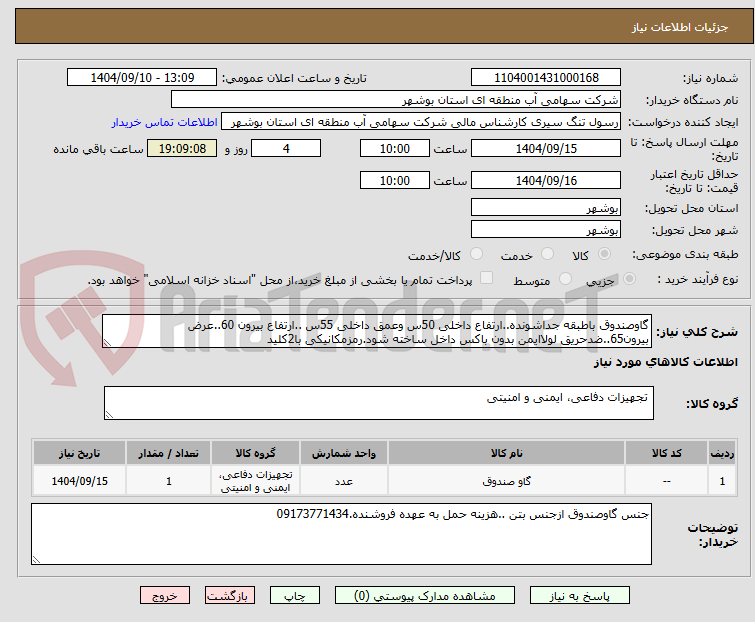Screen dimensions: 755x622
Task: Click the price validity date 1404/09/16 field
Action: [x=546, y=181]
